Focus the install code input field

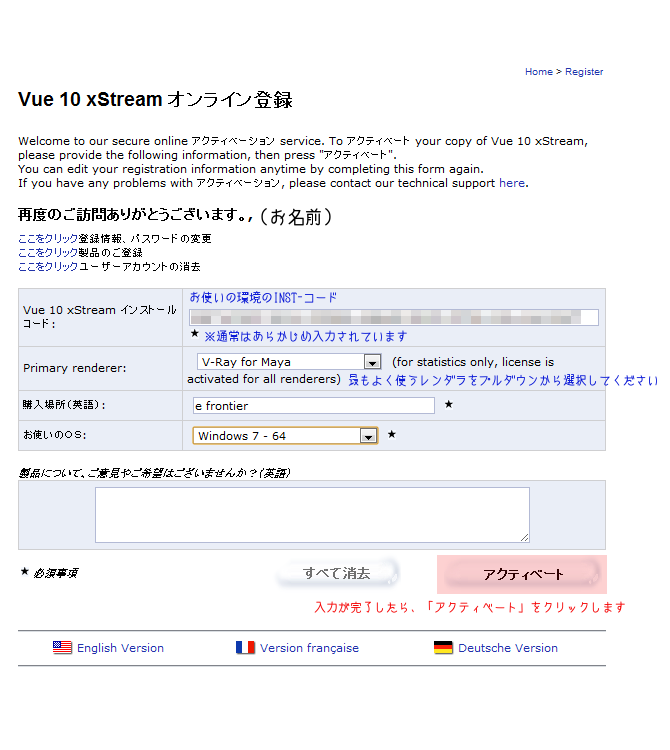(394, 317)
